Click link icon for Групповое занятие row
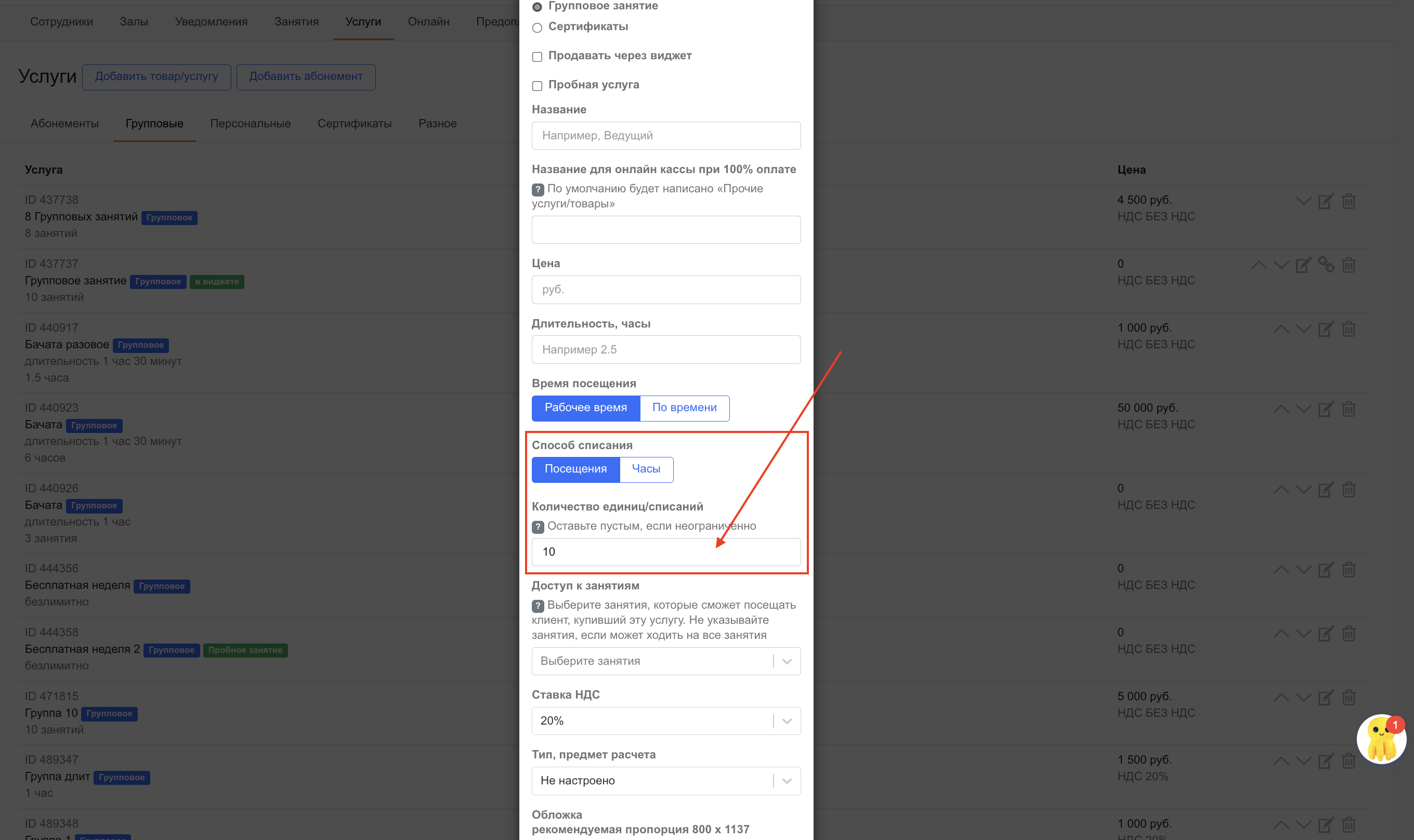 1326,265
